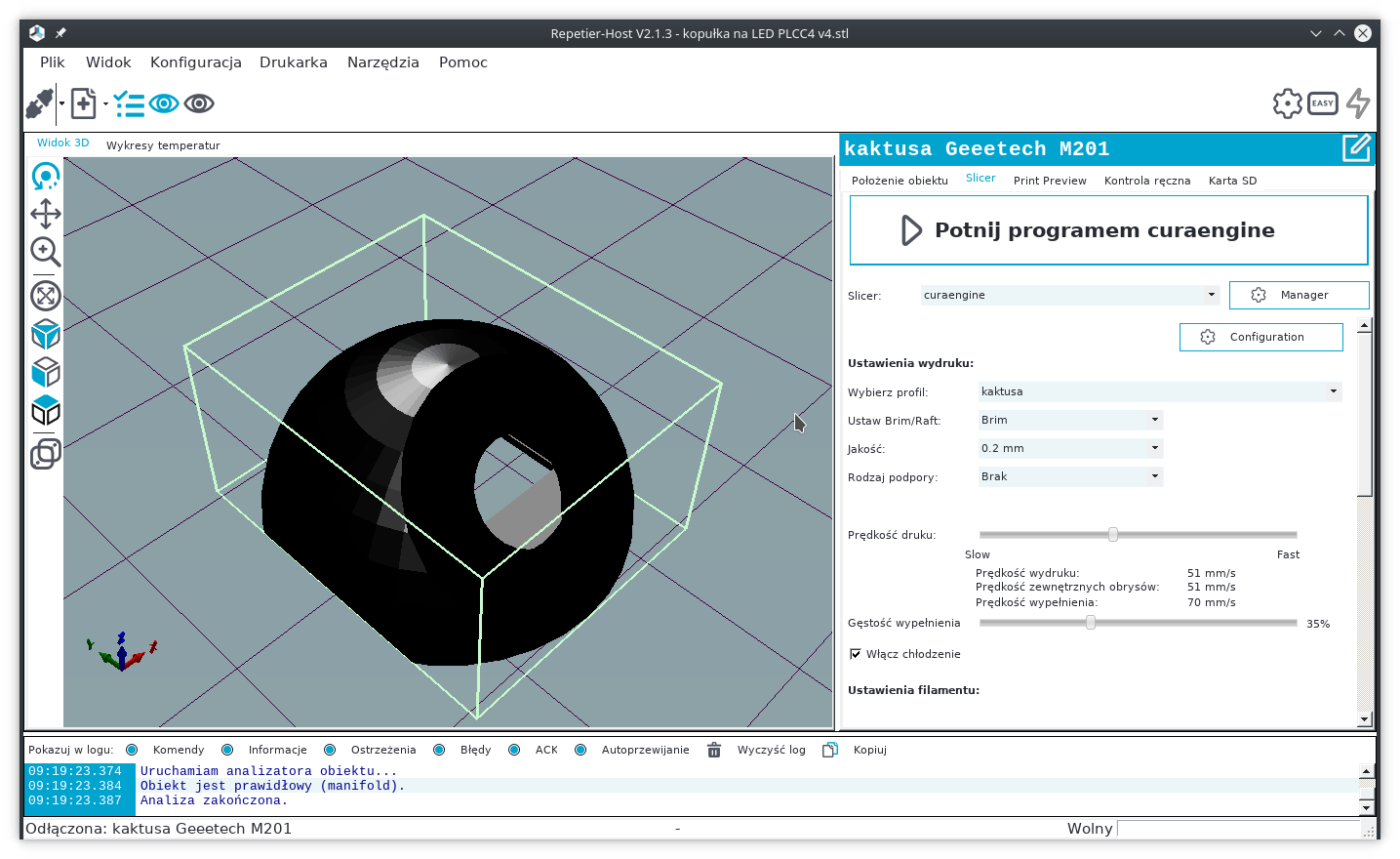Image resolution: width=1400 pixels, height=859 pixels.
Task: Click the slicer settings panel scrollbar
Action: point(1365,414)
